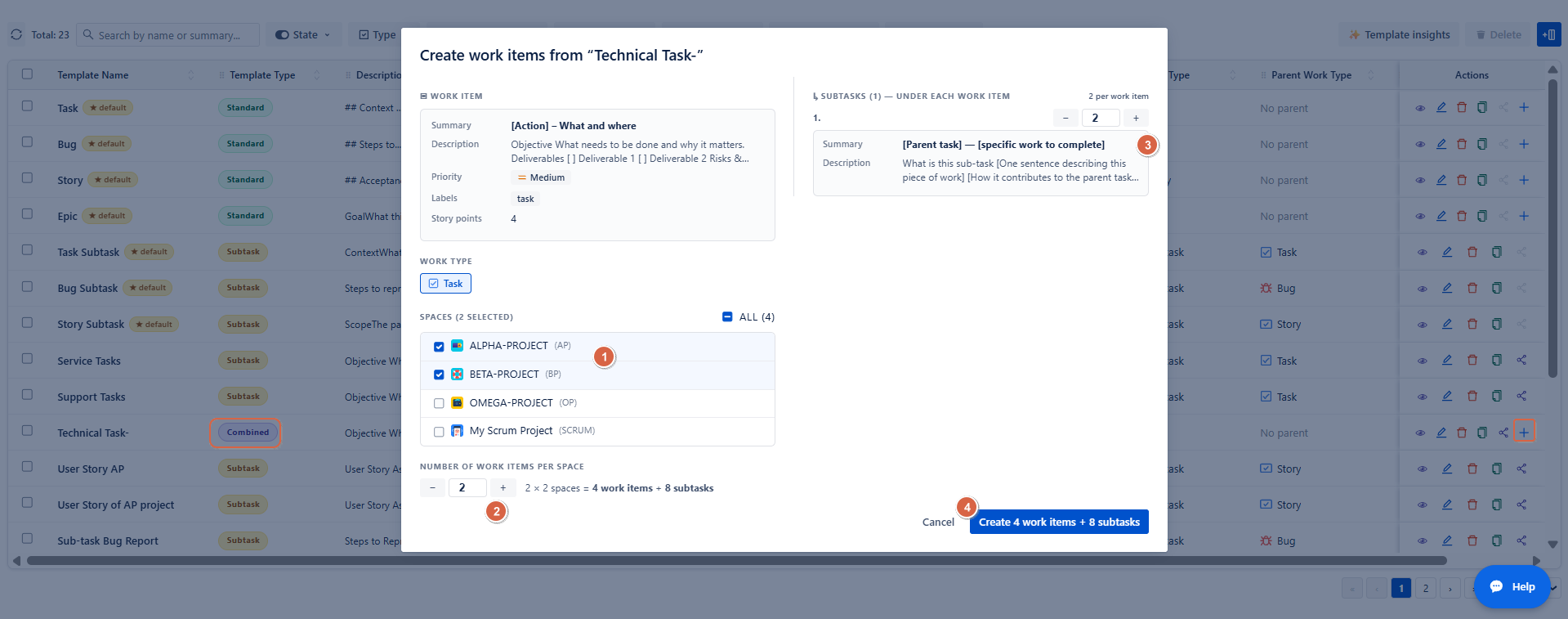Click the refresh icon beside Total: 23

pos(16,35)
